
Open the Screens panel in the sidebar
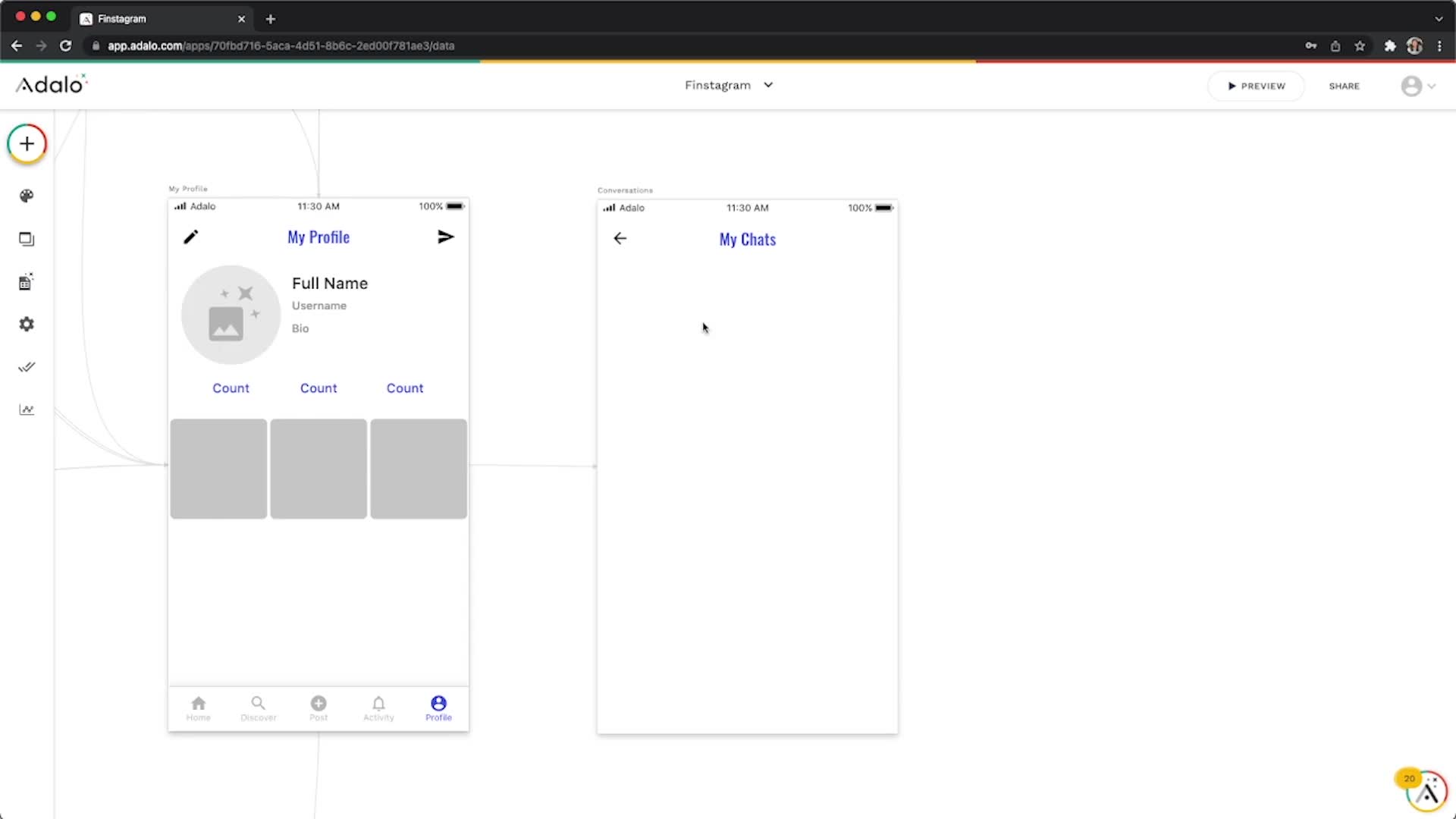click(x=27, y=238)
